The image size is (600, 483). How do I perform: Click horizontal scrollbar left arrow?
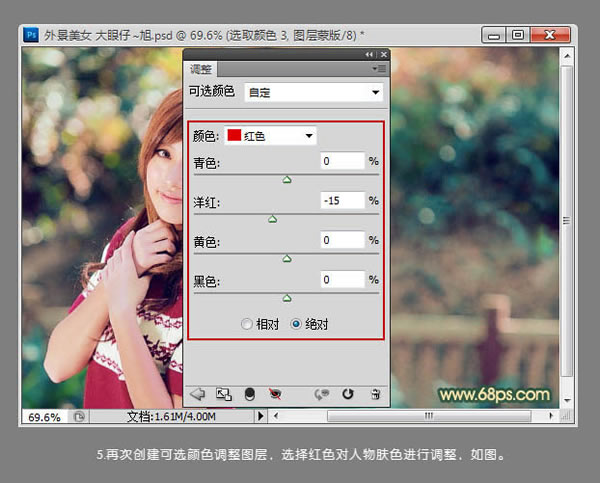tap(276, 416)
